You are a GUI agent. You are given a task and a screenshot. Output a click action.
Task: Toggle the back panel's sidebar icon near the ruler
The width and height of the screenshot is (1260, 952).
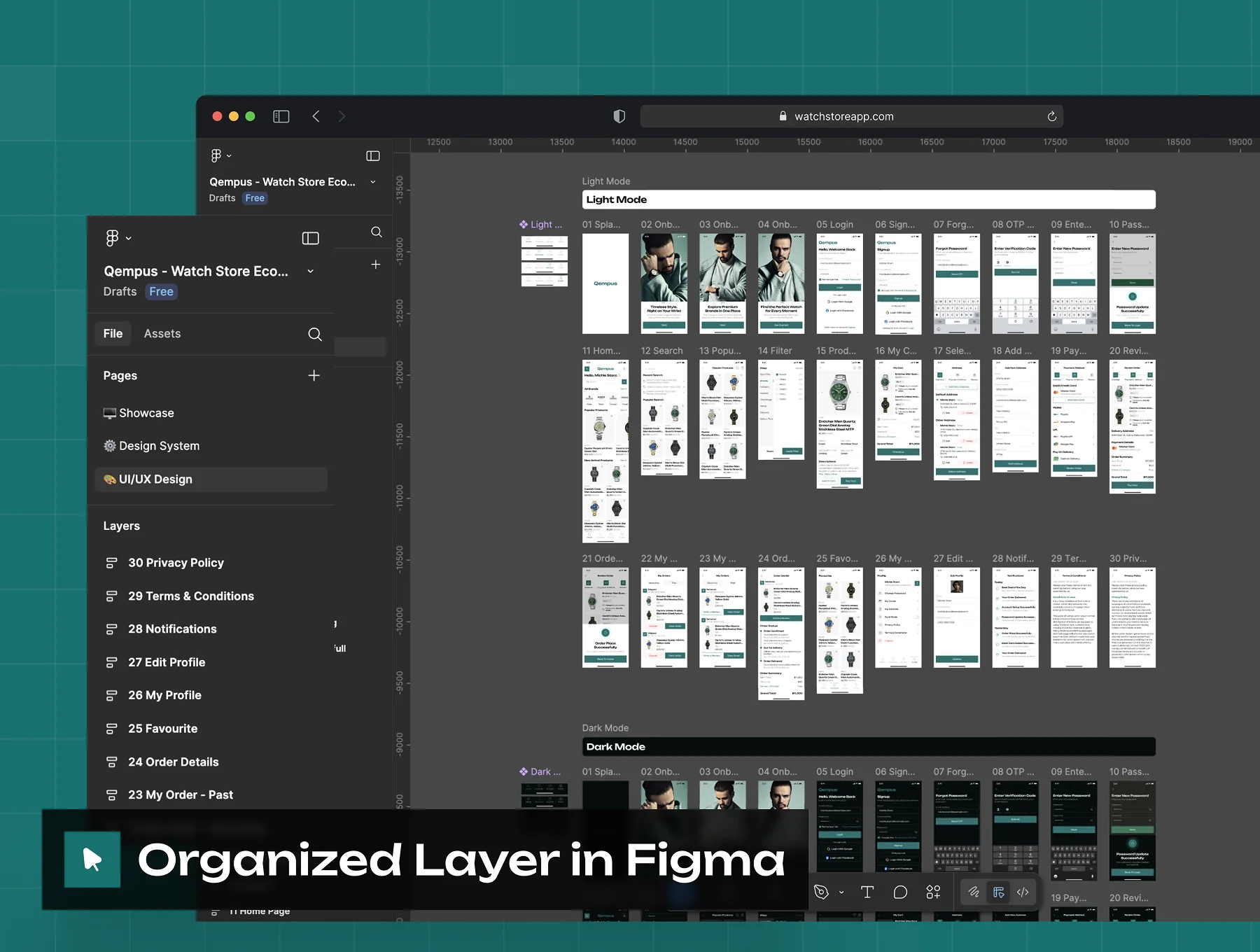pyautogui.click(x=373, y=156)
